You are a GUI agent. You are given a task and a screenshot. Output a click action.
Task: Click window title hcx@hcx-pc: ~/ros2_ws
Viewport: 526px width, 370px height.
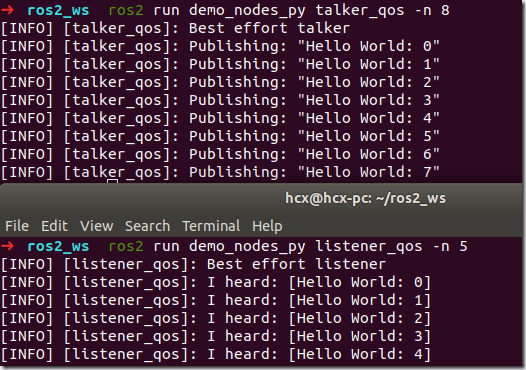click(x=365, y=198)
